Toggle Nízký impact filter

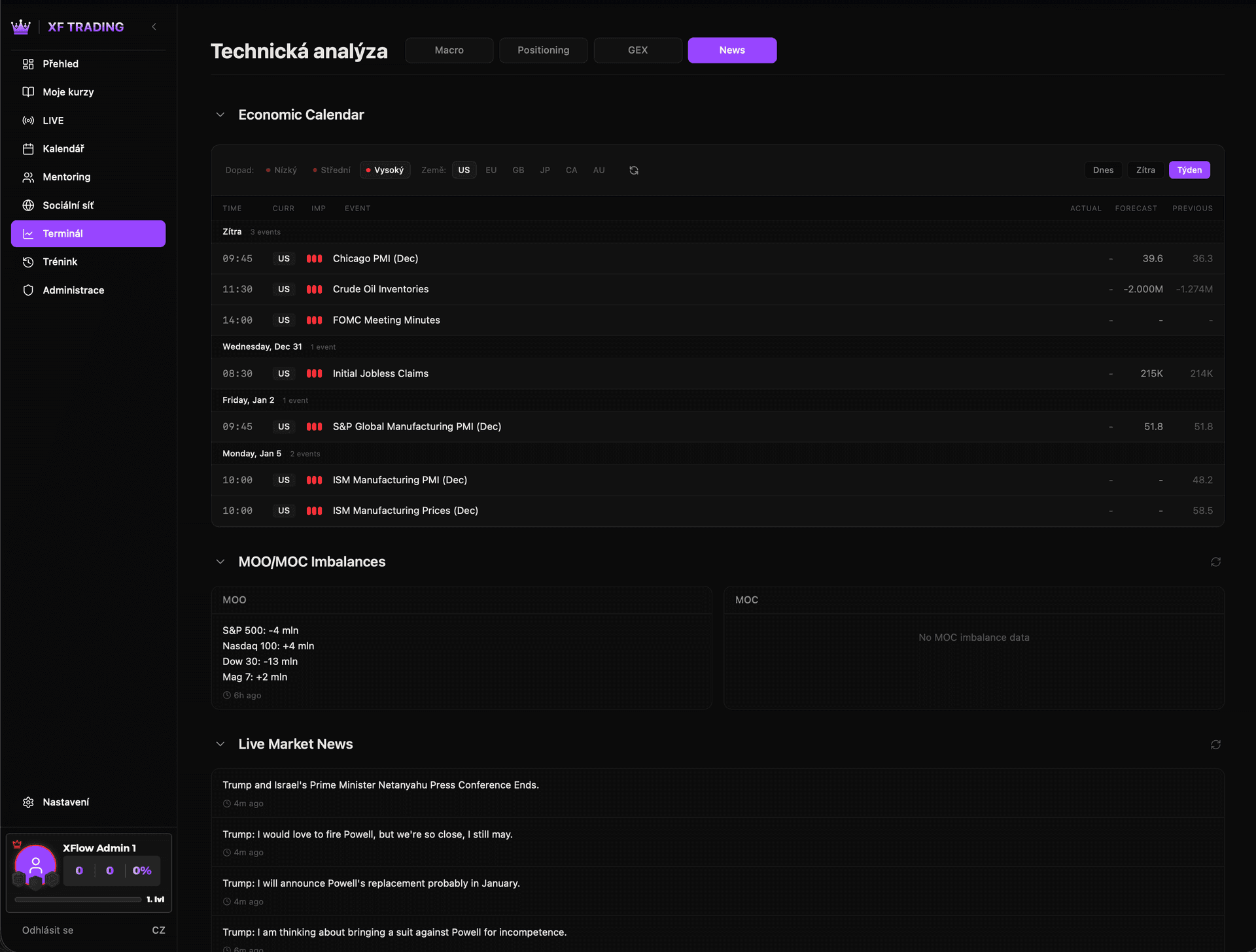point(281,170)
